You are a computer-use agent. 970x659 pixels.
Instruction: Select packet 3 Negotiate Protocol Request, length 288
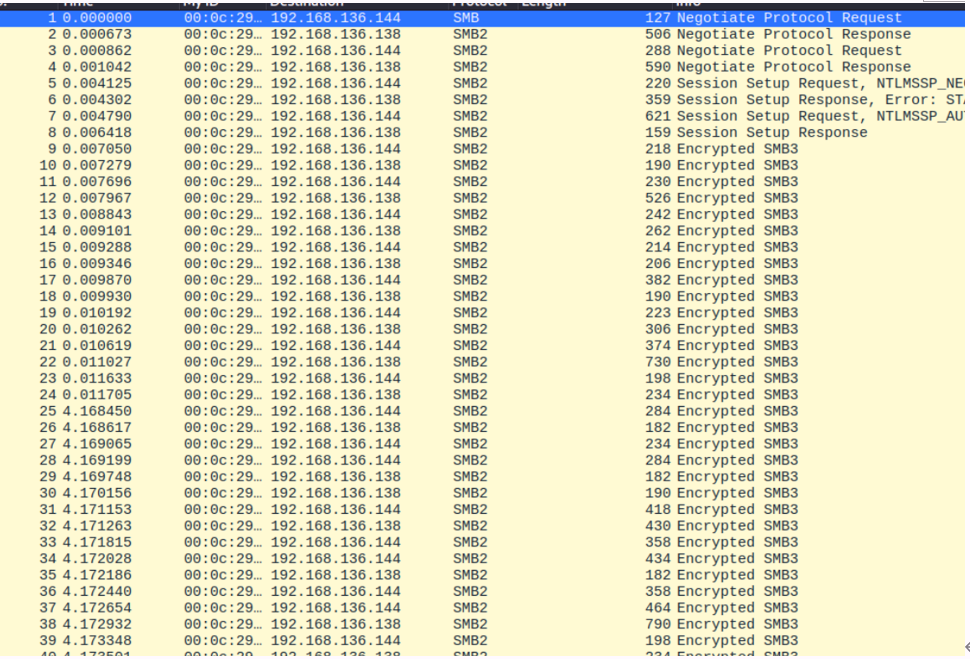[x=483, y=51]
